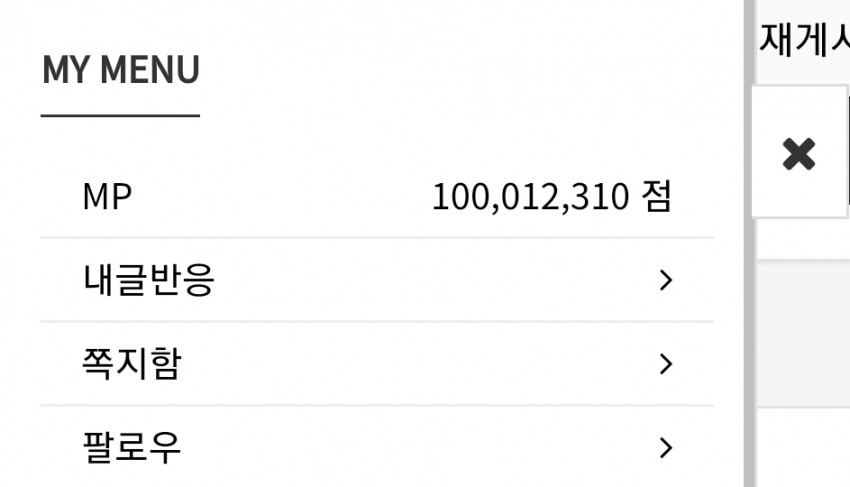Select the MP label
This screenshot has width=850, height=487.
107,196
